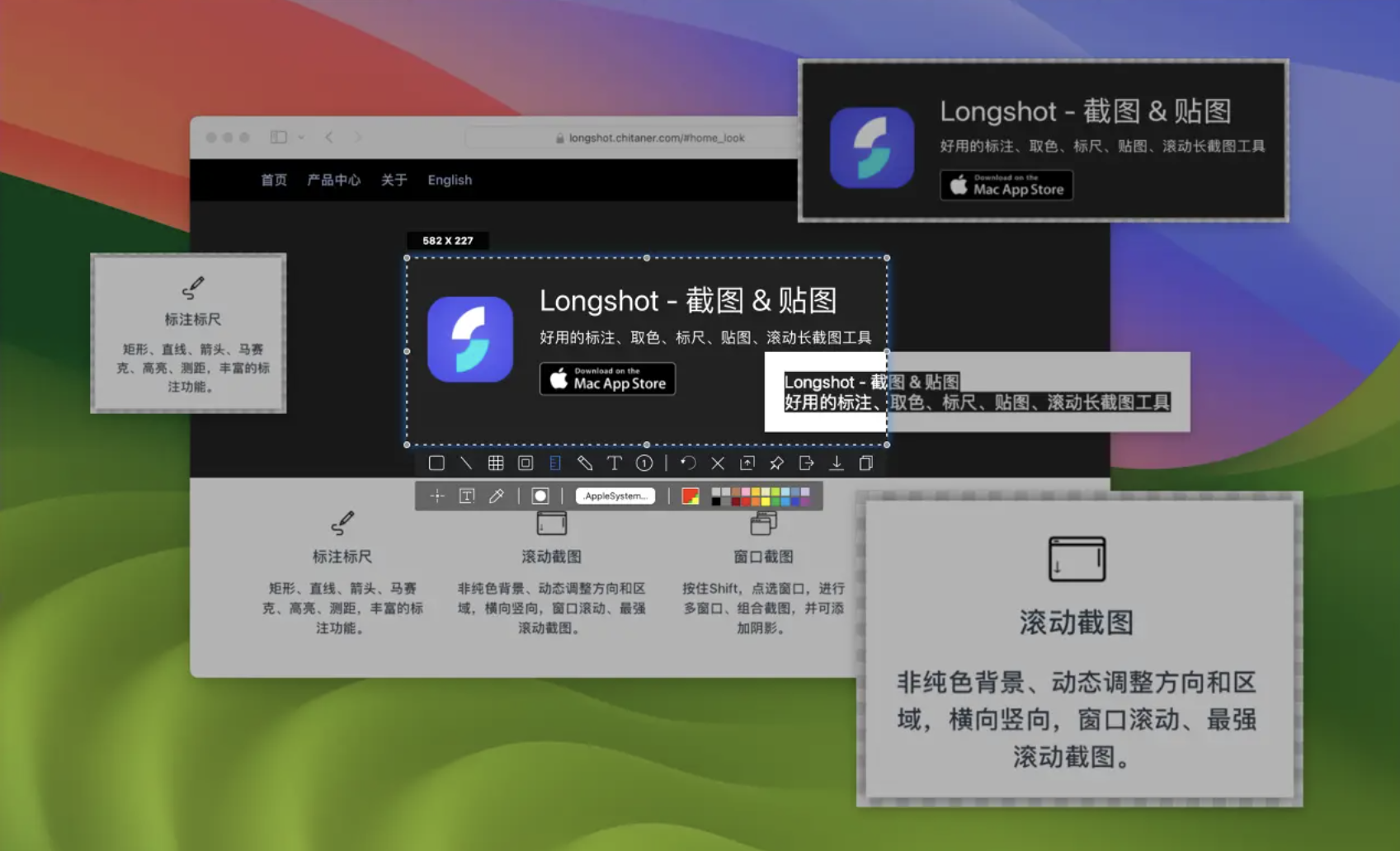The image size is (1400, 851).
Task: Select the pencil drawing tool
Action: [585, 463]
